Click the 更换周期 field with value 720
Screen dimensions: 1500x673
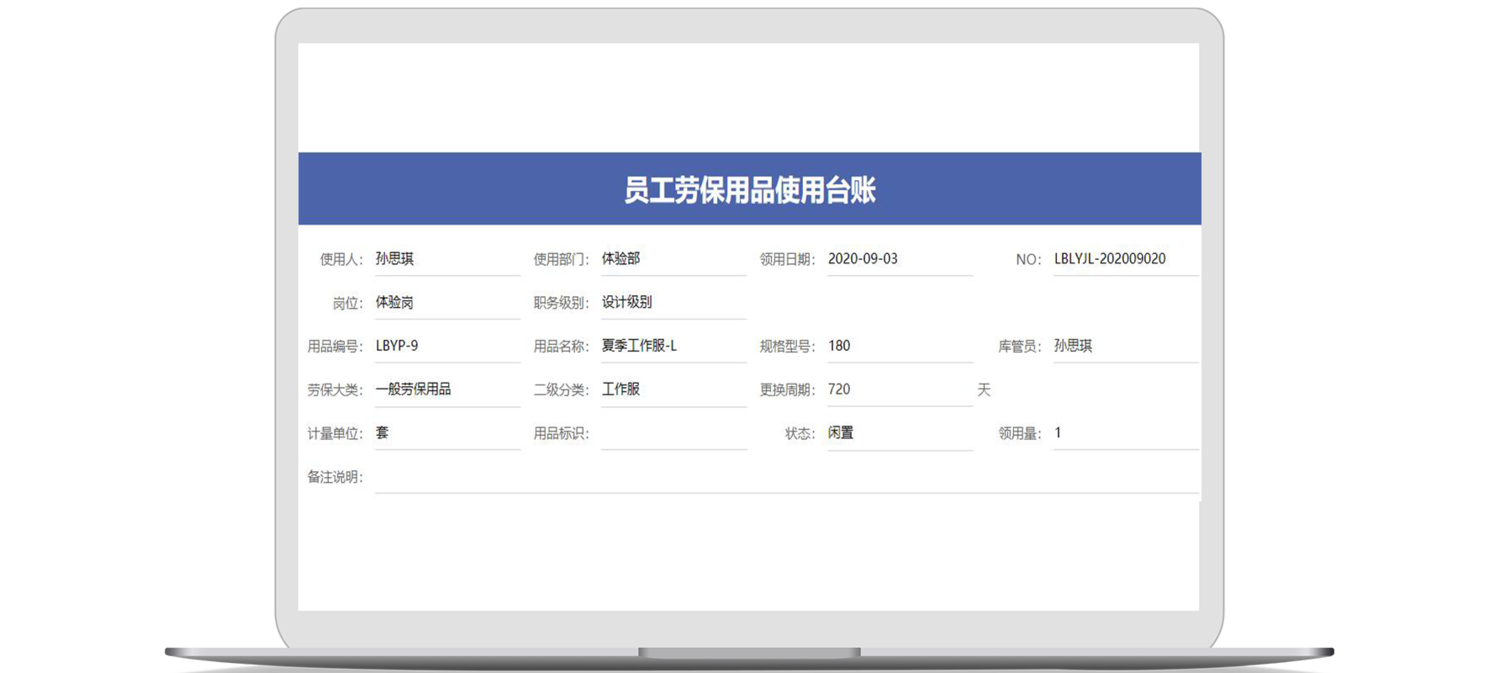pos(899,390)
